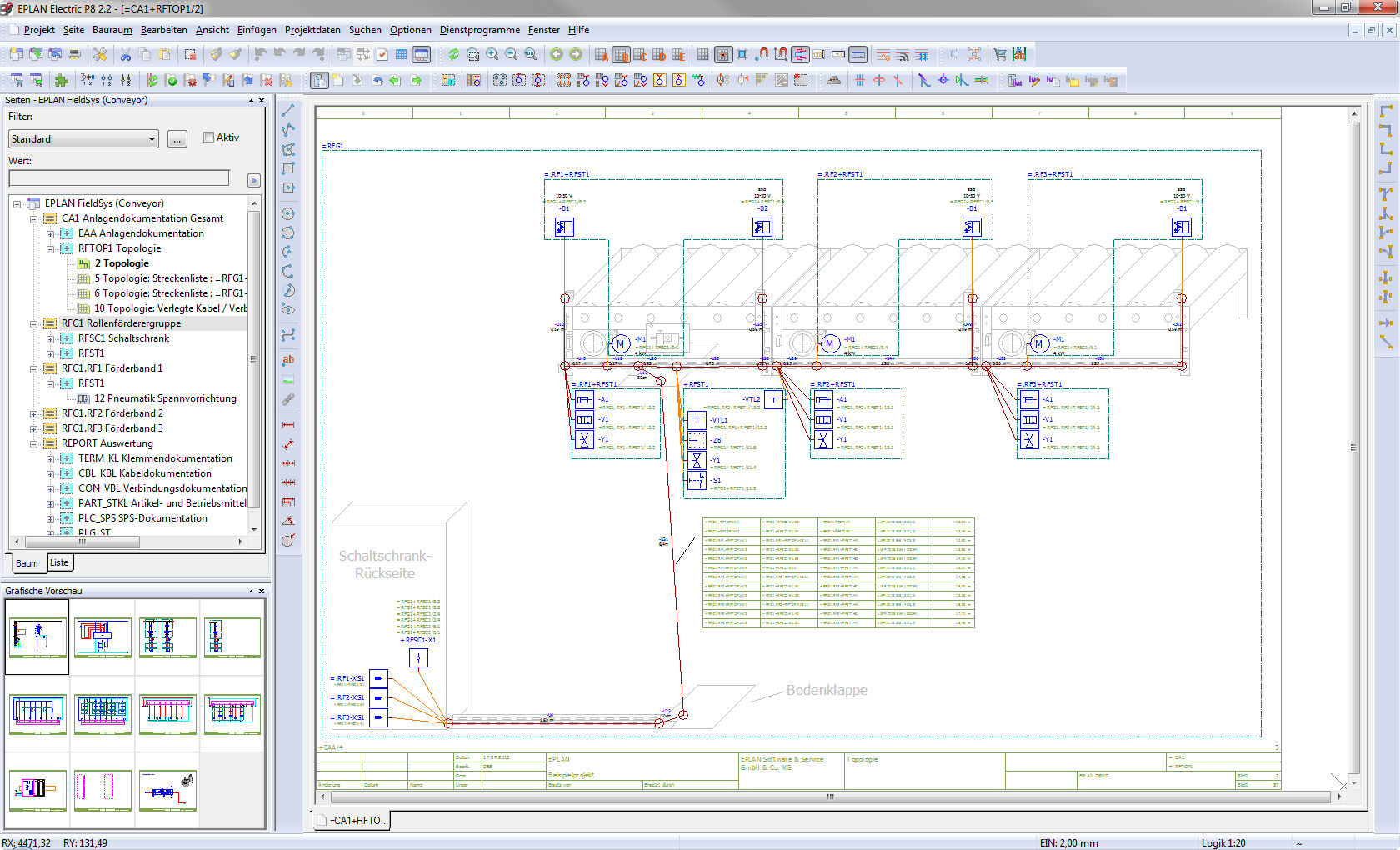Collapse the REPORT Auswertung tree node
1400x850 pixels.
34,444
